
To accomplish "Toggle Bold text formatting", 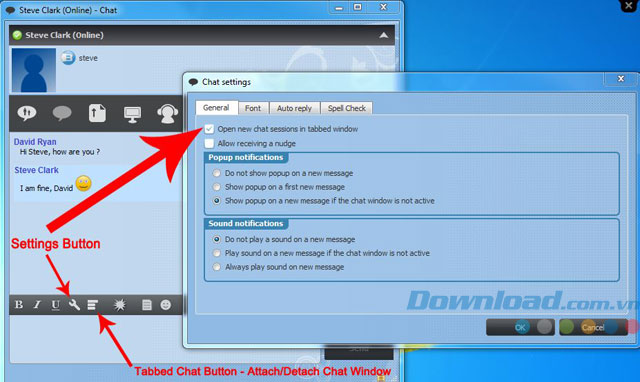I will click(19, 304).
